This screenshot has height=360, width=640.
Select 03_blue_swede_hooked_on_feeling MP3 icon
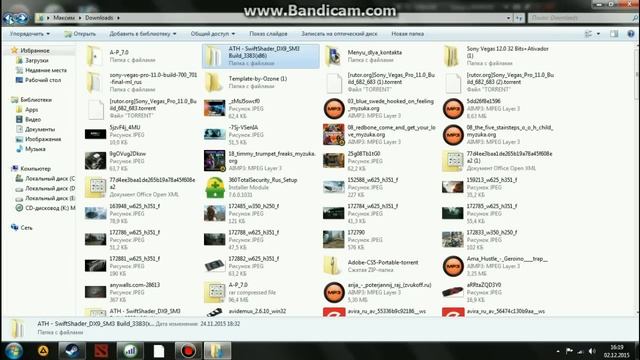coord(334,109)
